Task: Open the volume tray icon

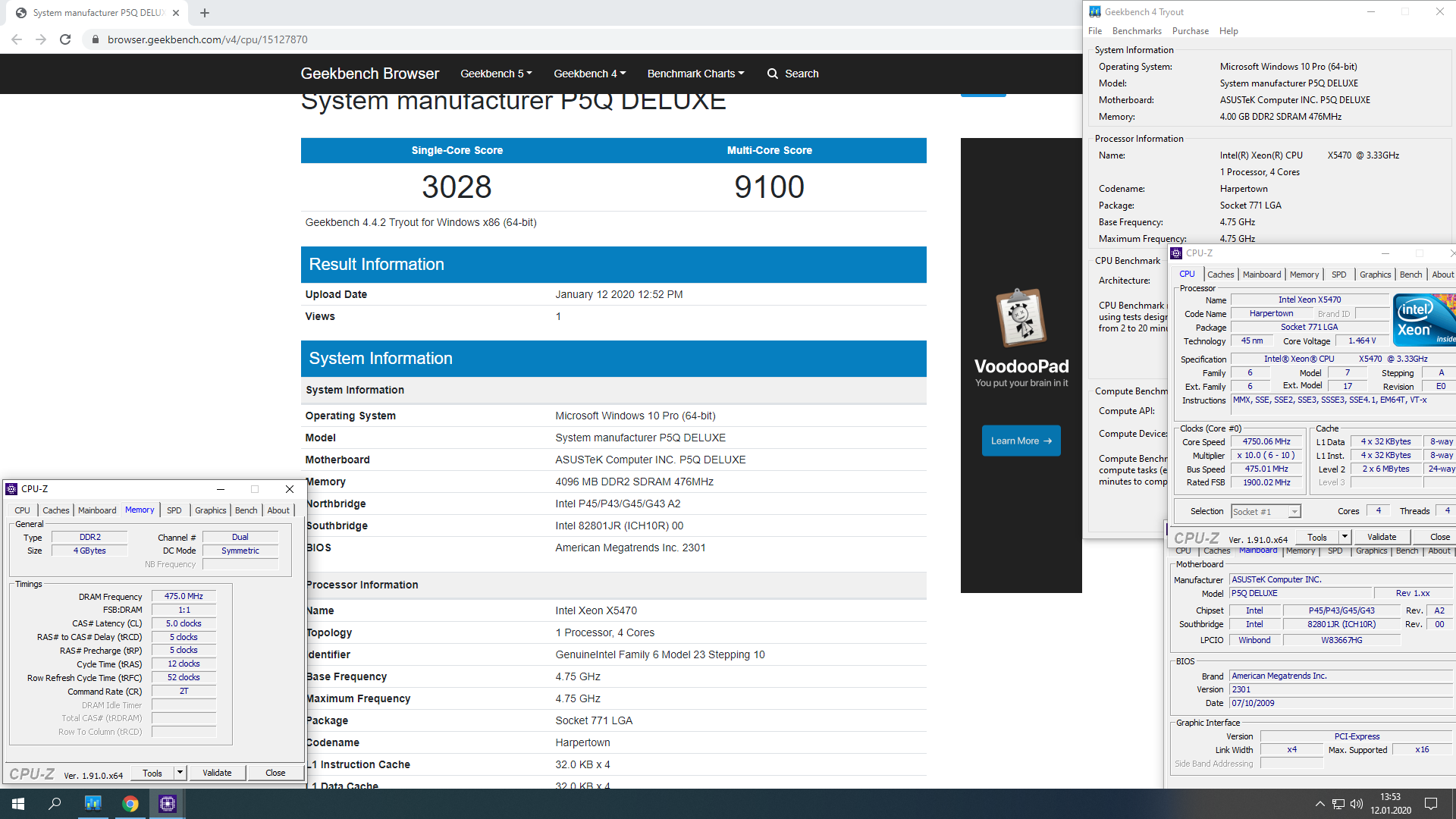Action: click(1357, 804)
